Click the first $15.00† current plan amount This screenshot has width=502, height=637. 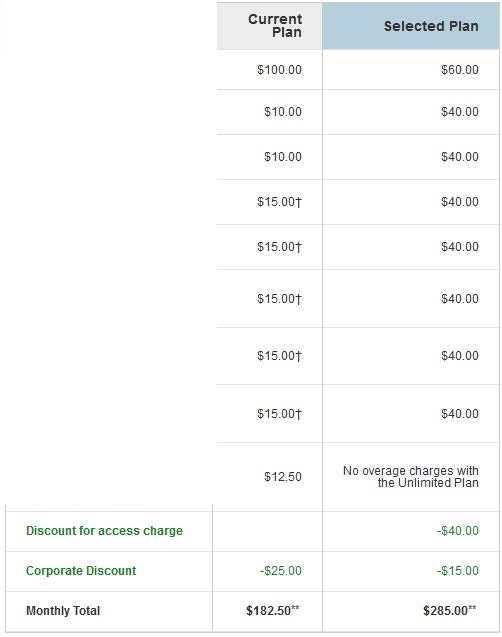tap(279, 202)
